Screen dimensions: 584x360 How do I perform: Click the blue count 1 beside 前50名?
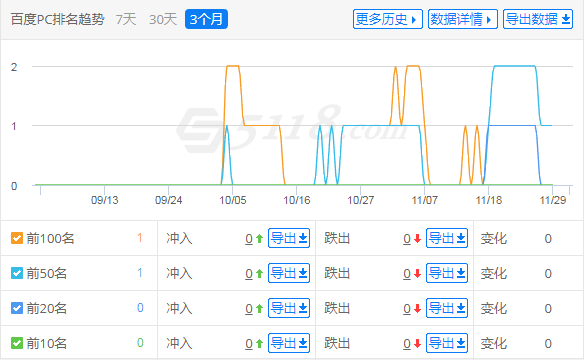pyautogui.click(x=140, y=273)
